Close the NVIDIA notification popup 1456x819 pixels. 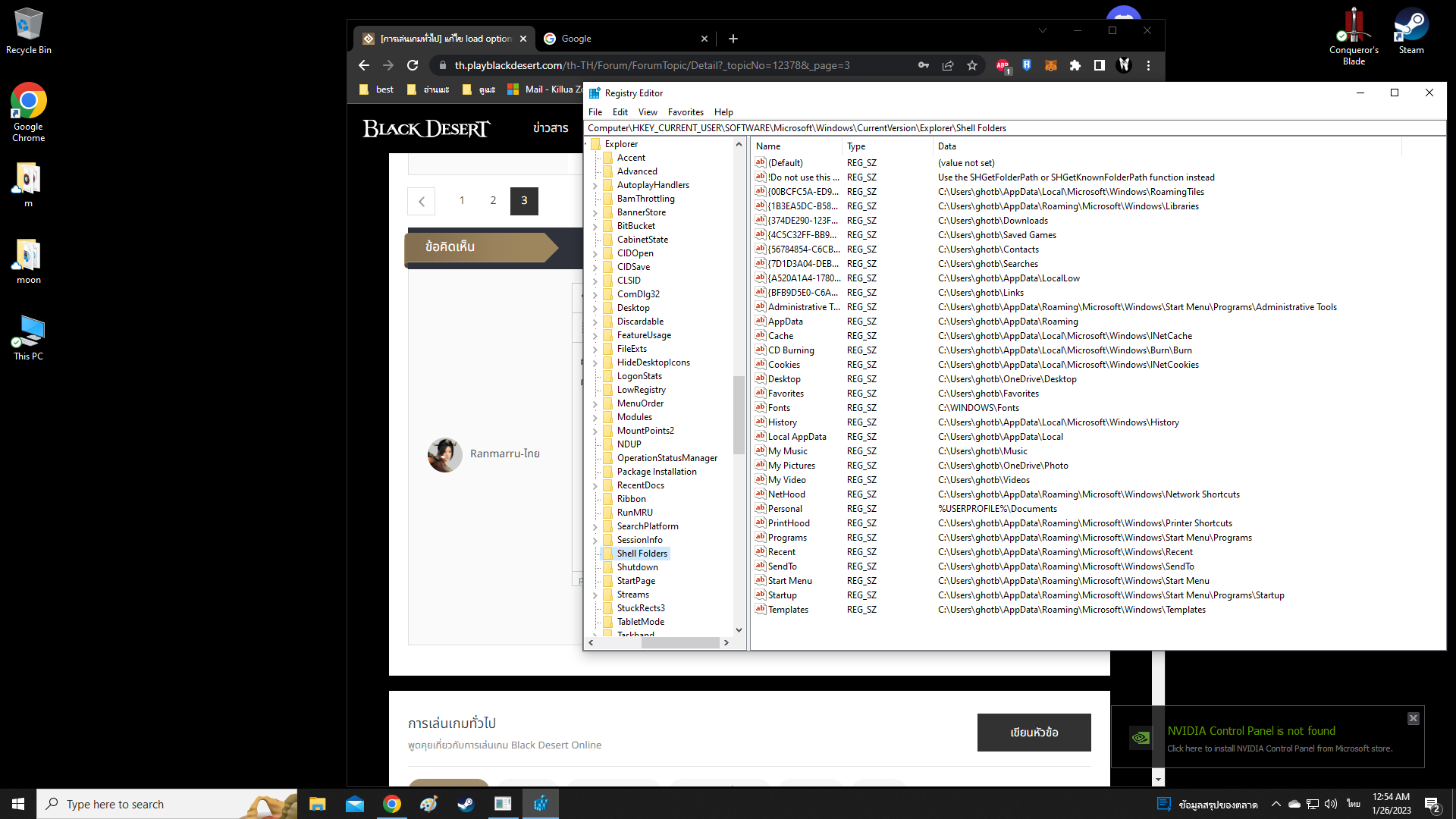coord(1413,718)
